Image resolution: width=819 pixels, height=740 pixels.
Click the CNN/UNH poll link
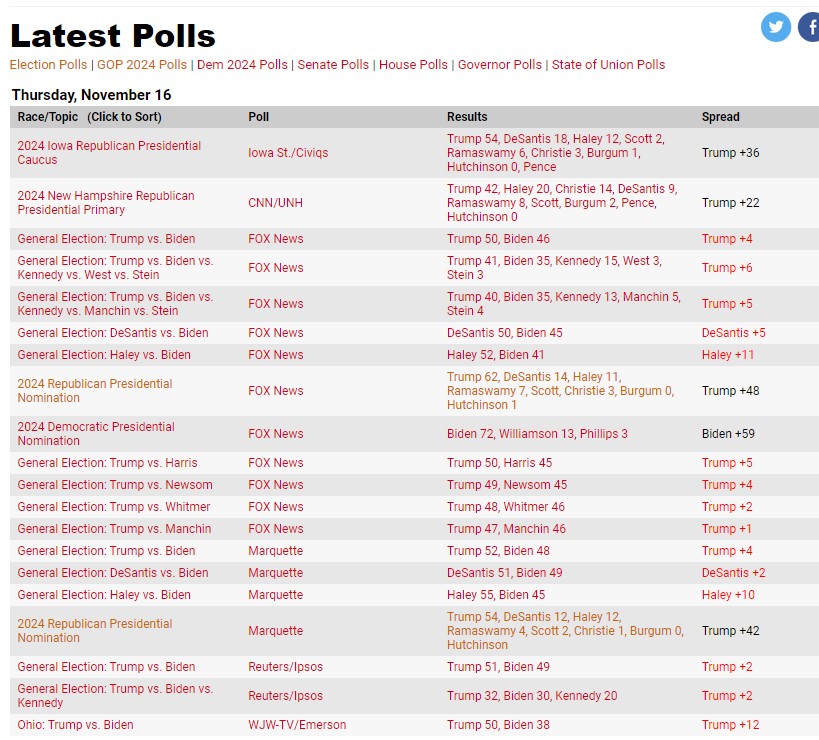(x=275, y=203)
